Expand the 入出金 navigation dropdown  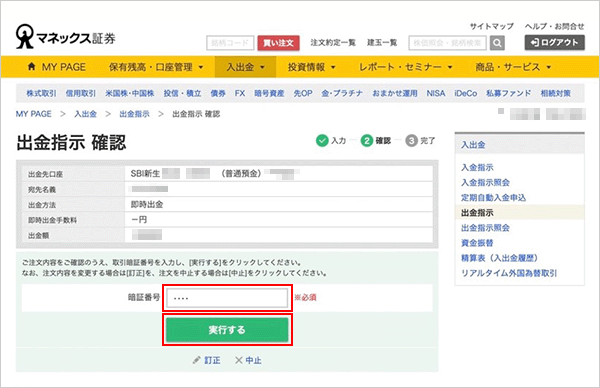tap(245, 67)
